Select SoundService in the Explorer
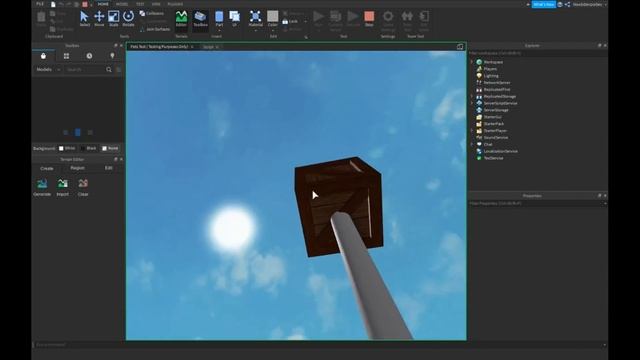The height and width of the screenshot is (360, 640). [x=496, y=138]
